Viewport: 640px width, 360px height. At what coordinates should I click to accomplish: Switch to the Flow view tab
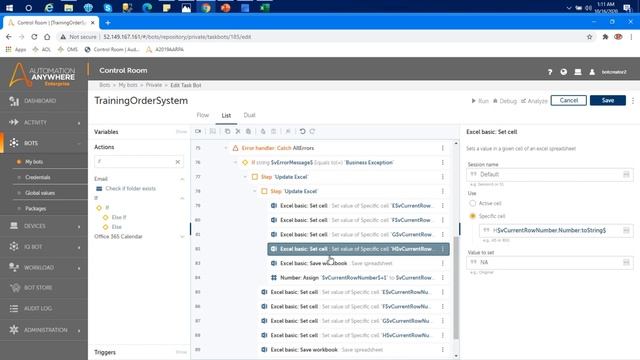pyautogui.click(x=202, y=115)
